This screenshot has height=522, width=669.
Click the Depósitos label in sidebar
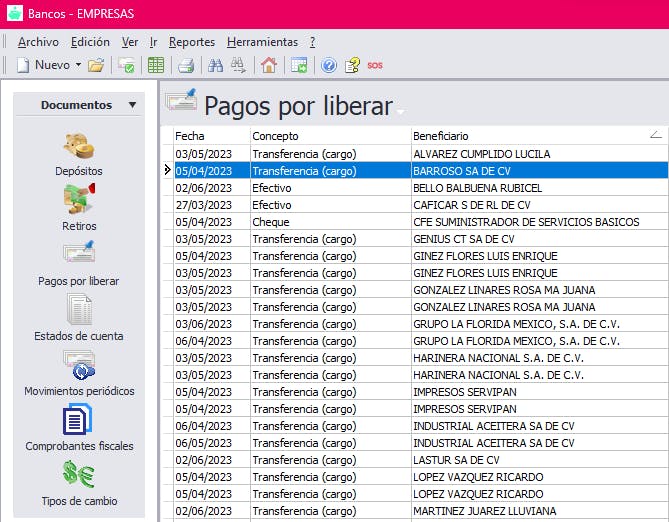click(79, 171)
